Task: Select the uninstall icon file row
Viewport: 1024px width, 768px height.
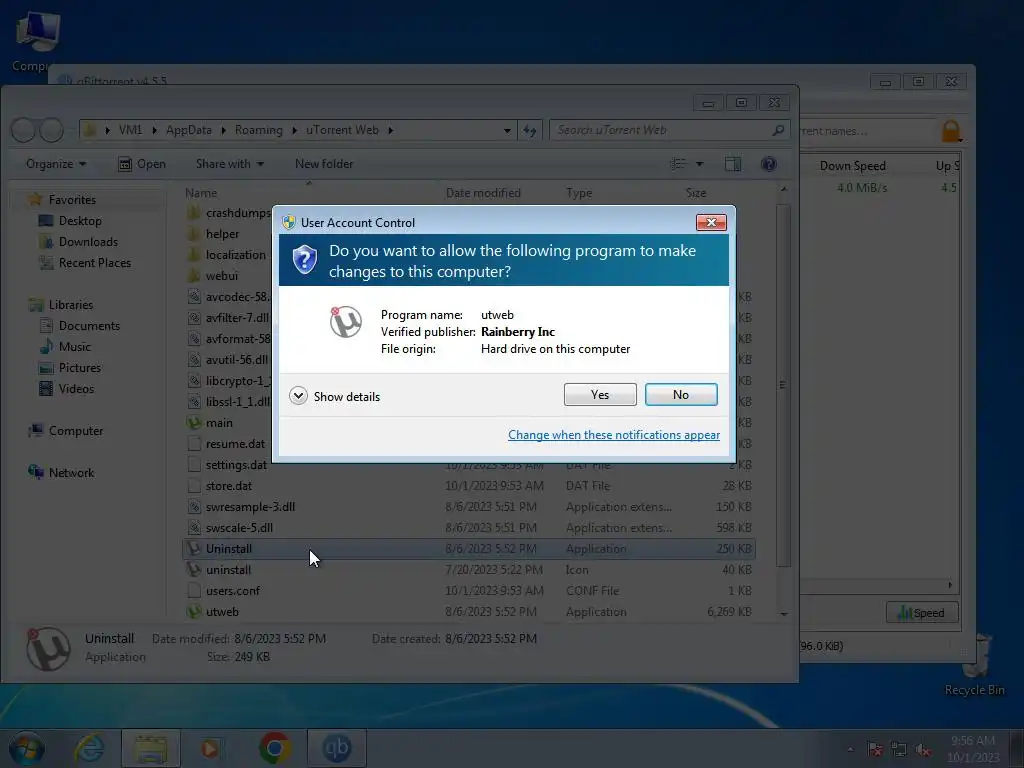Action: (x=469, y=570)
